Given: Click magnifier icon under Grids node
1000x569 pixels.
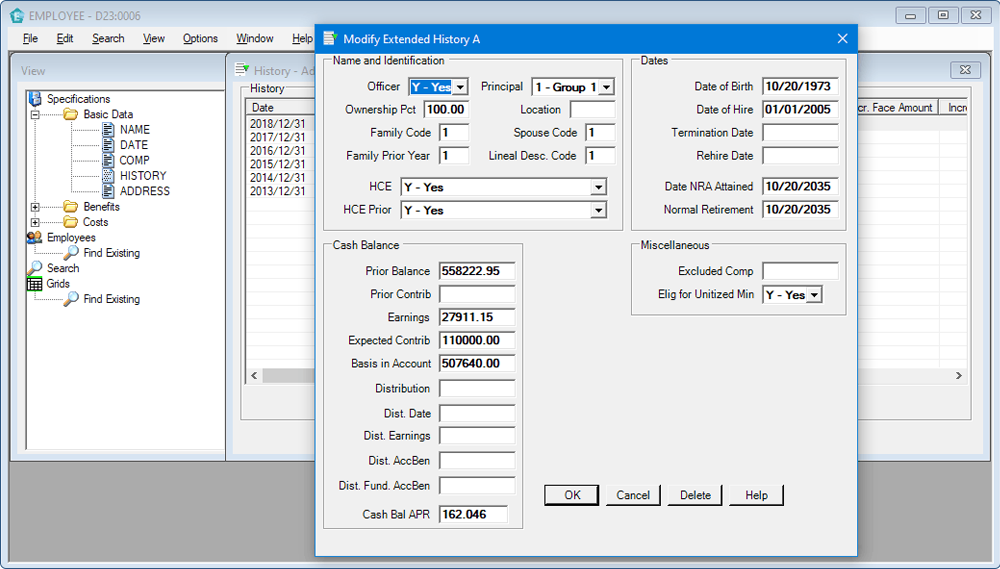Looking at the screenshot, I should (x=71, y=299).
